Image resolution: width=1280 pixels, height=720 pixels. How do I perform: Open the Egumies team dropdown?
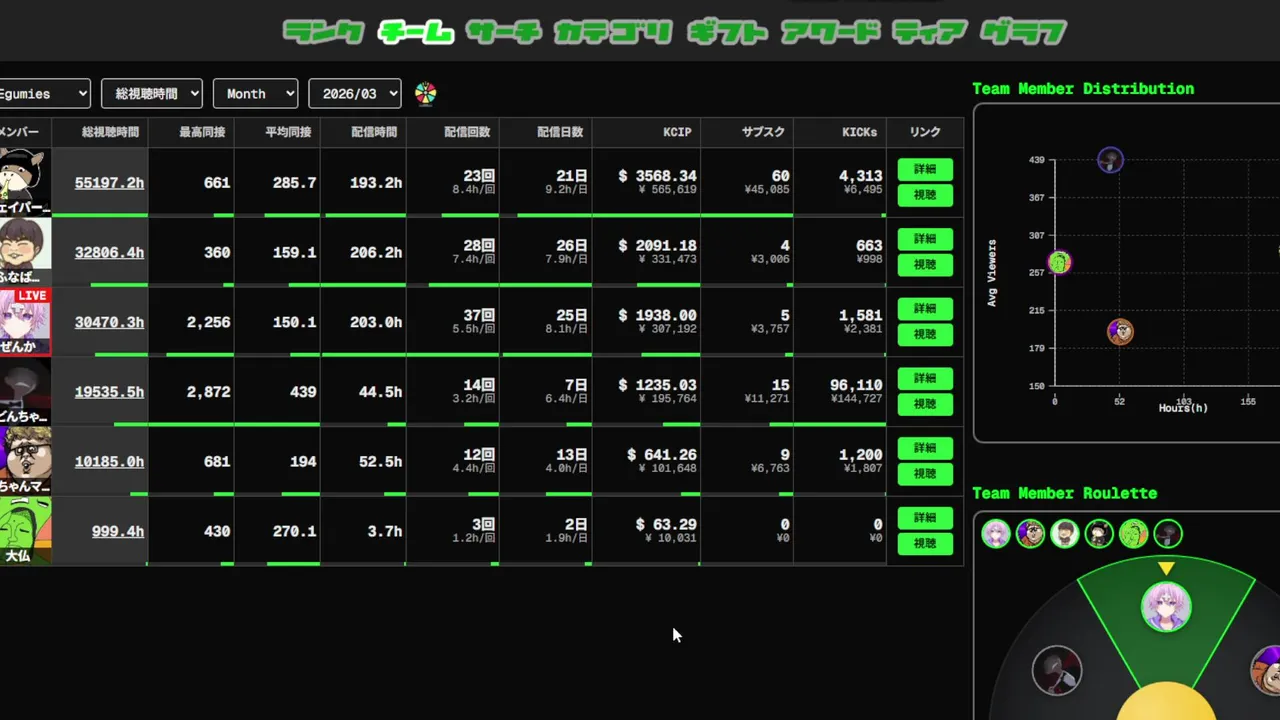[44, 93]
